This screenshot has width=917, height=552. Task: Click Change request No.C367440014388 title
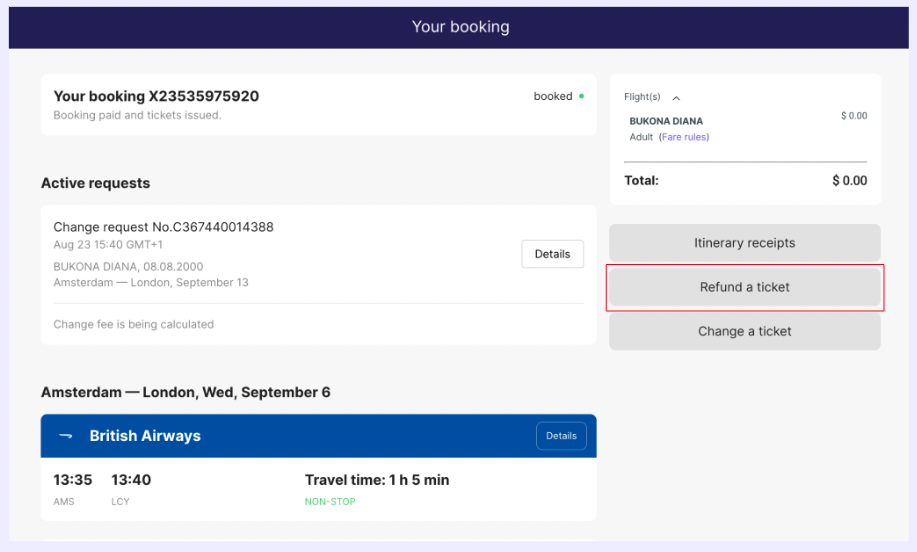pos(163,227)
